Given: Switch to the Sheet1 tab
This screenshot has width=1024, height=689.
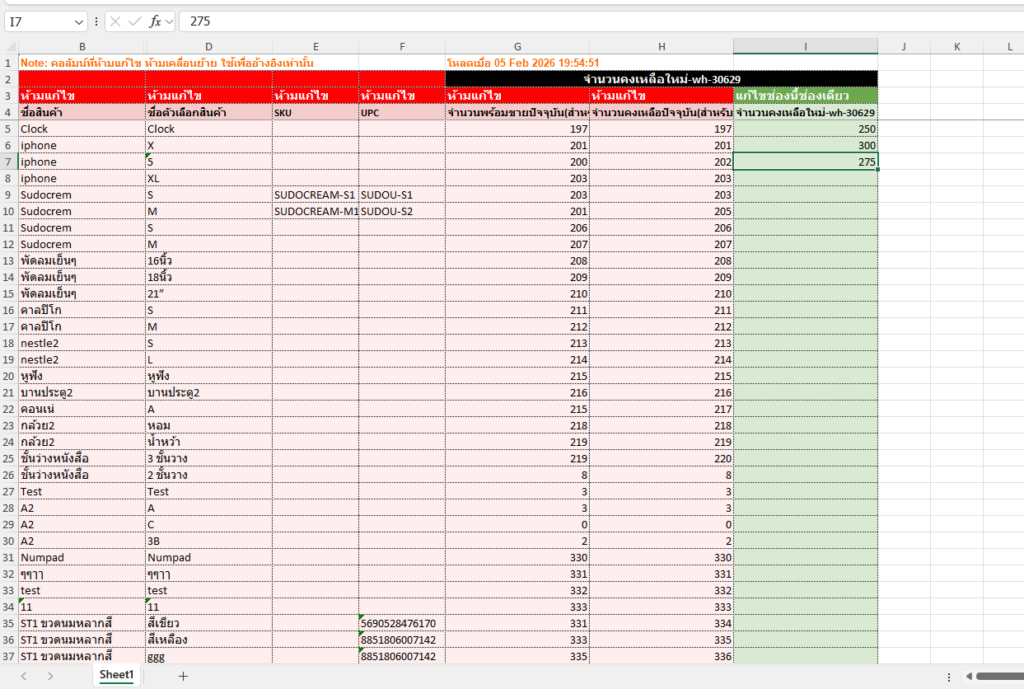Looking at the screenshot, I should pyautogui.click(x=116, y=676).
